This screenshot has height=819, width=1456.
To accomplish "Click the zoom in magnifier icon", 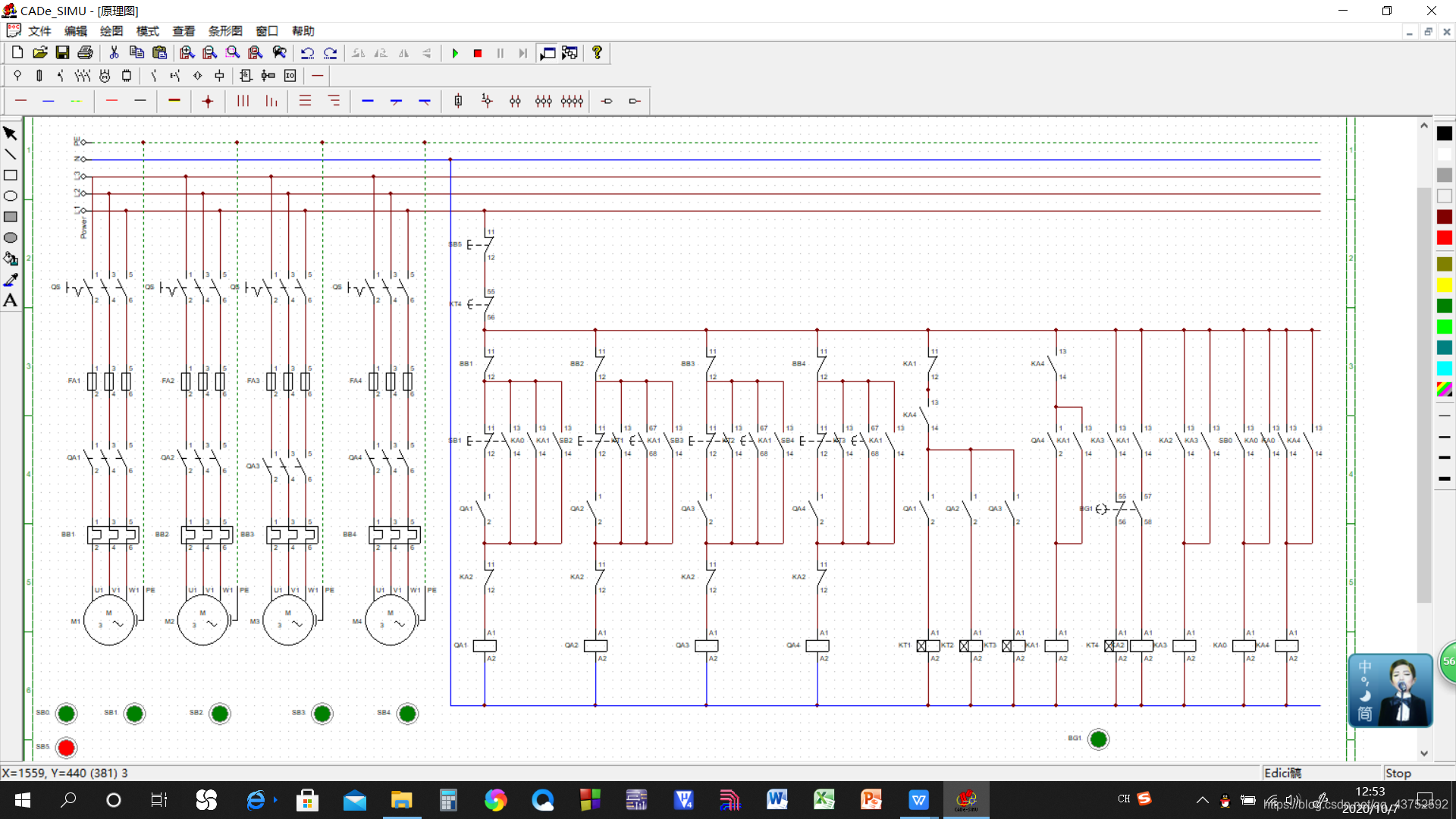I will click(x=187, y=53).
